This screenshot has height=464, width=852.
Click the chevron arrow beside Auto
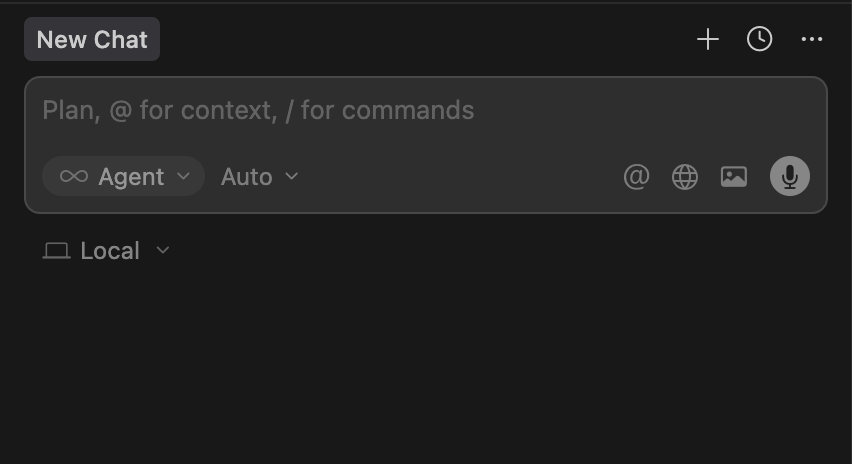pos(292,177)
